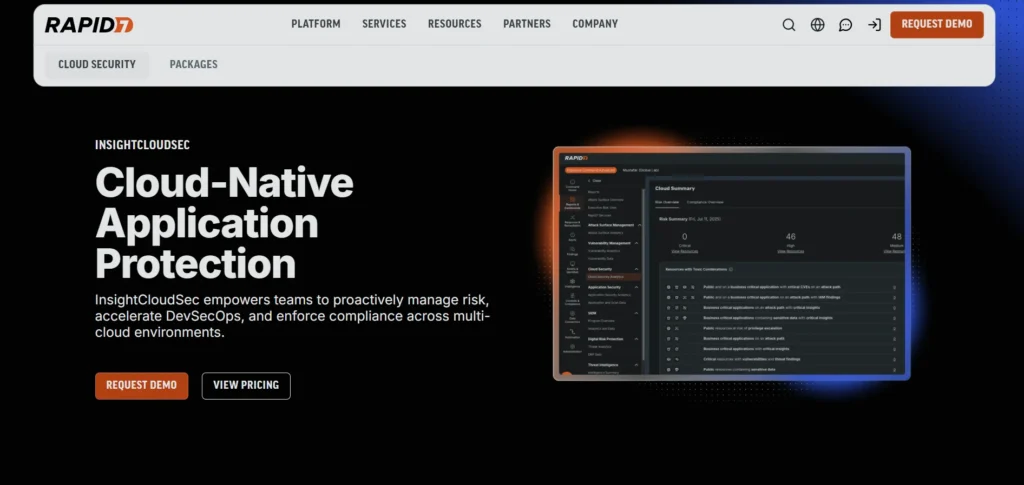Image resolution: width=1024 pixels, height=485 pixels.
Task: Collapse Vulnerability Management section in preview
Action: pos(637,243)
